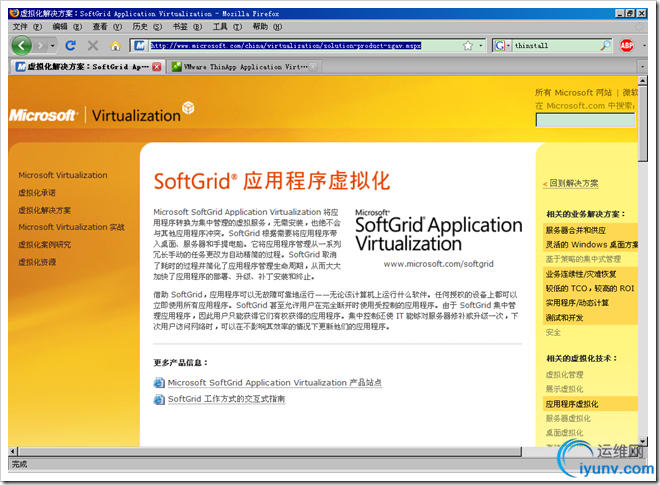
Task: Open the address bar history dropdown
Action: tap(481, 45)
